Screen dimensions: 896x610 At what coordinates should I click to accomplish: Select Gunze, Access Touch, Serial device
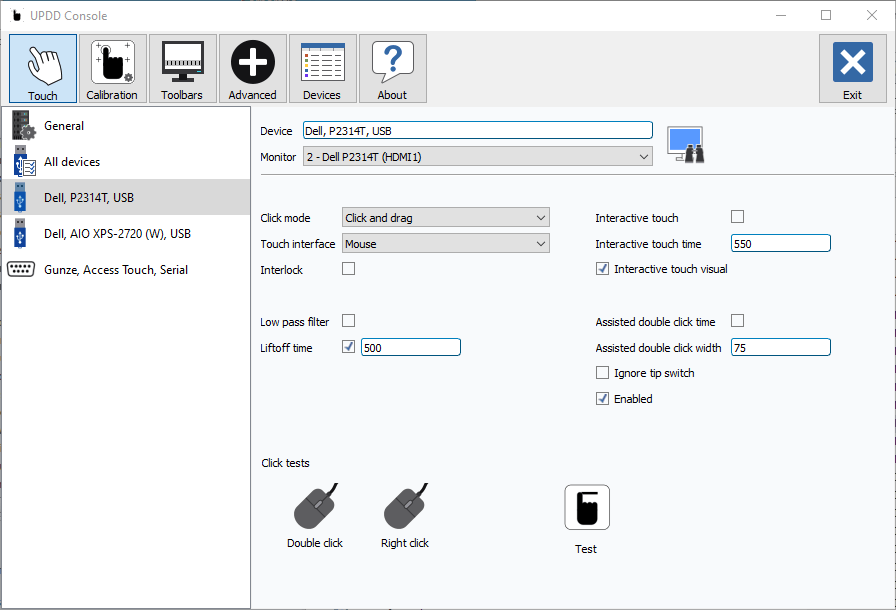(x=126, y=270)
